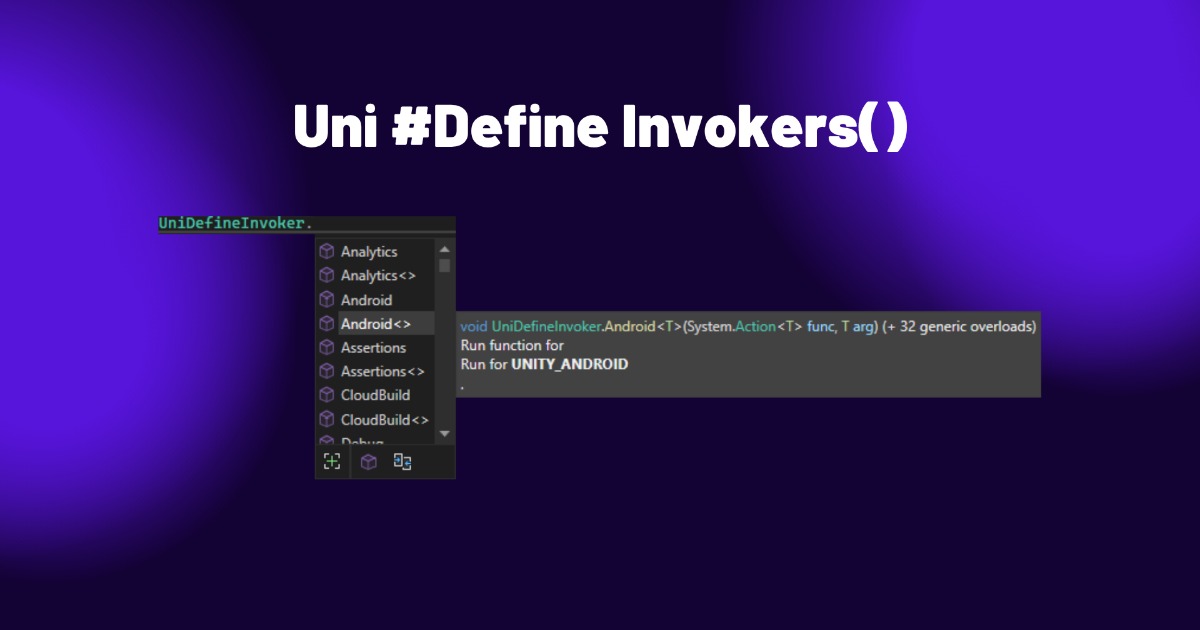The width and height of the screenshot is (1200, 630).
Task: Click the 'Run function for' tooltip line
Action: click(512, 345)
